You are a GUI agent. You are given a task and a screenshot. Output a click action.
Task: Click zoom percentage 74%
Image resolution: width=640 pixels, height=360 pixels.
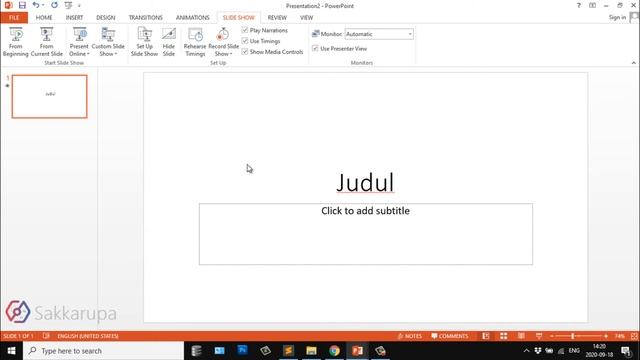point(620,336)
